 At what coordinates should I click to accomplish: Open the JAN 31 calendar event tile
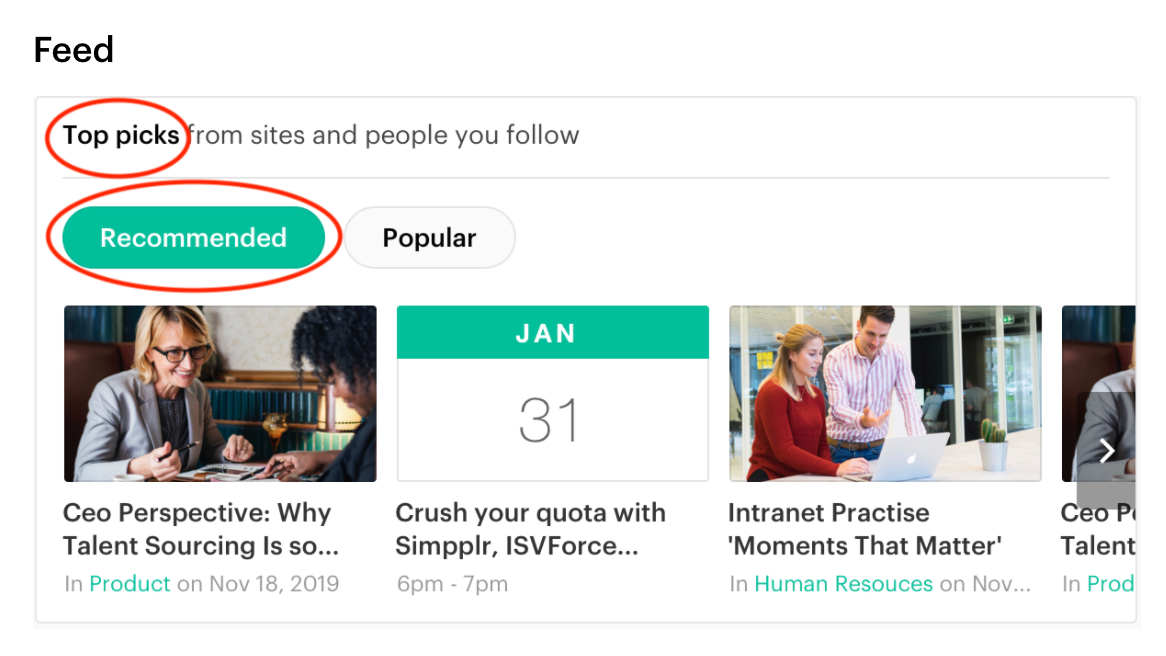point(552,393)
